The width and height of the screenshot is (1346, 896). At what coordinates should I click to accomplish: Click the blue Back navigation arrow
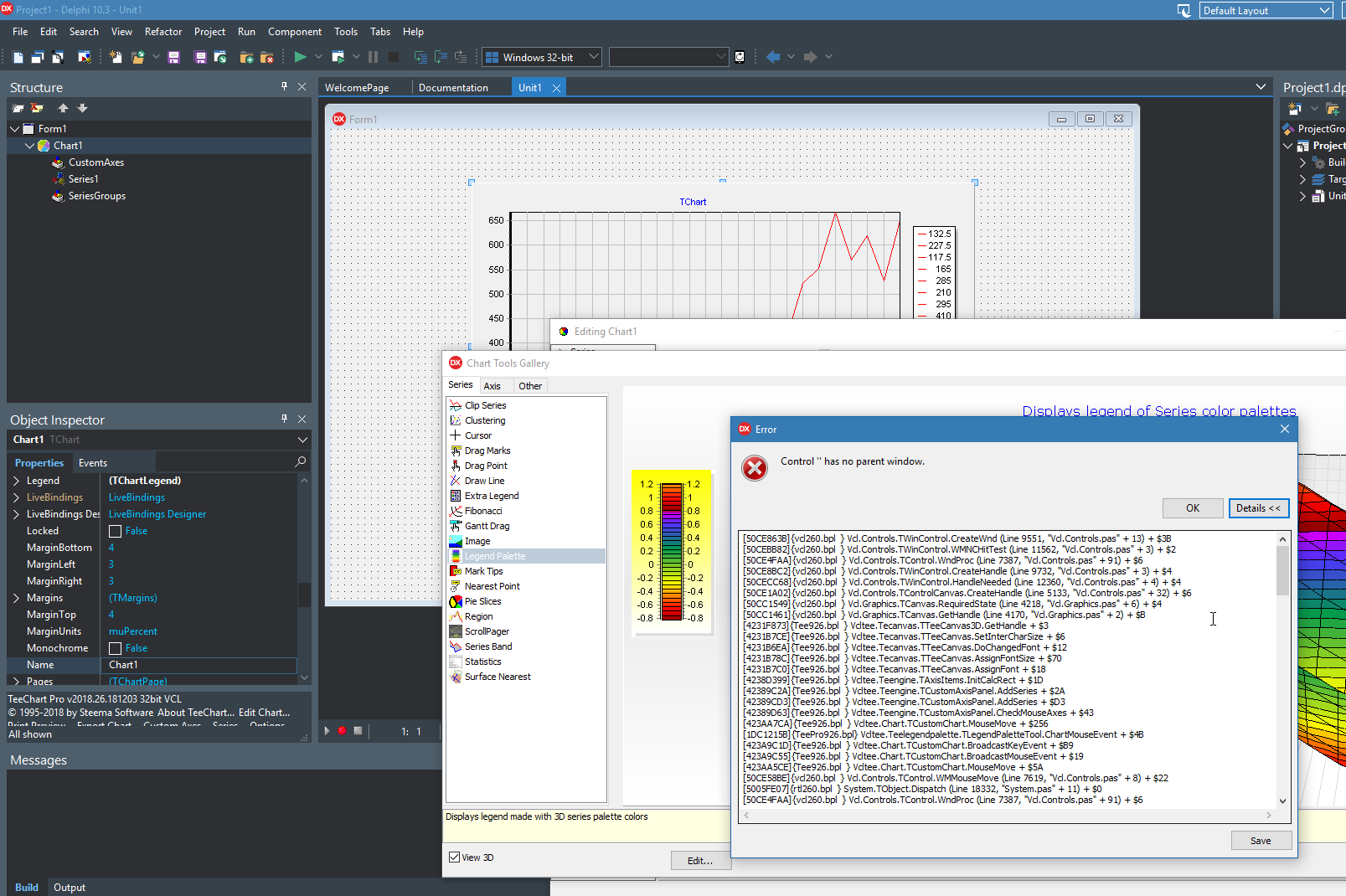tap(773, 57)
